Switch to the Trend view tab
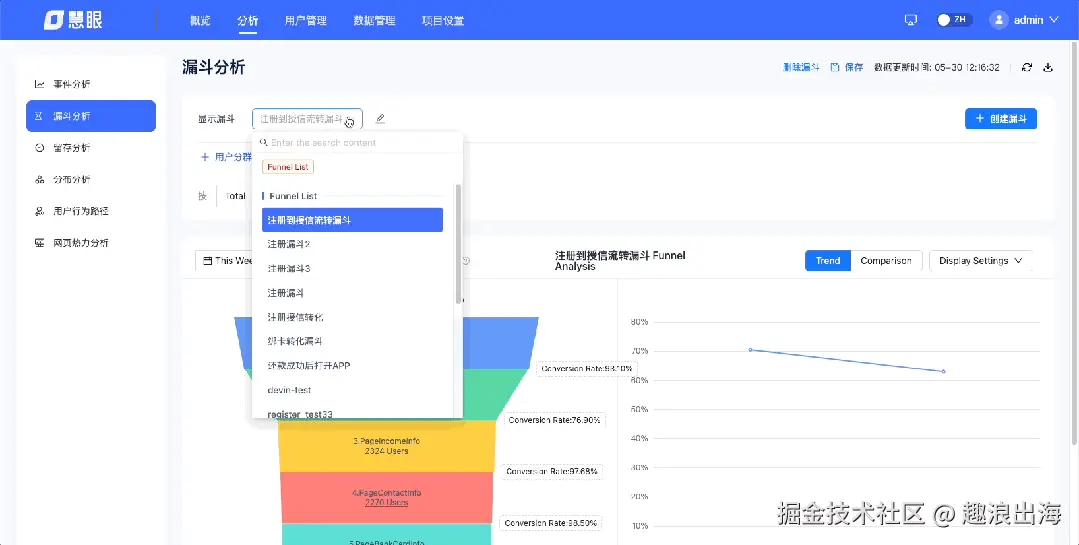Screen dimensions: 1079x545 point(828,261)
